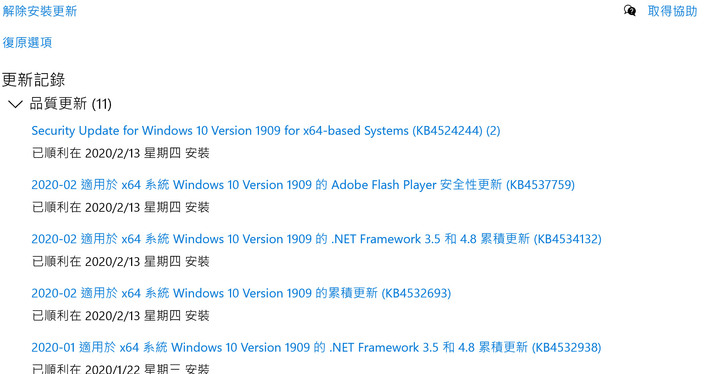Select install status text under KB4534132
Screen dimensions: 720x374
(x=120, y=261)
